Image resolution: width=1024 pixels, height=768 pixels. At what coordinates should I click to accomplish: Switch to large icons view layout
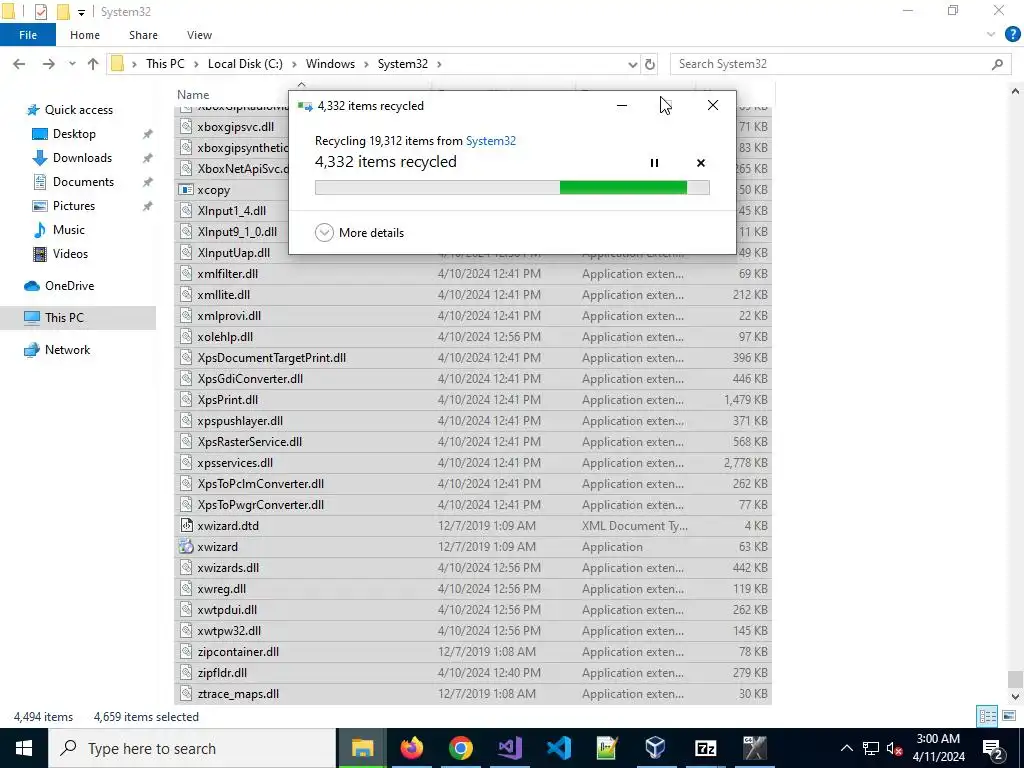[x=1009, y=716]
